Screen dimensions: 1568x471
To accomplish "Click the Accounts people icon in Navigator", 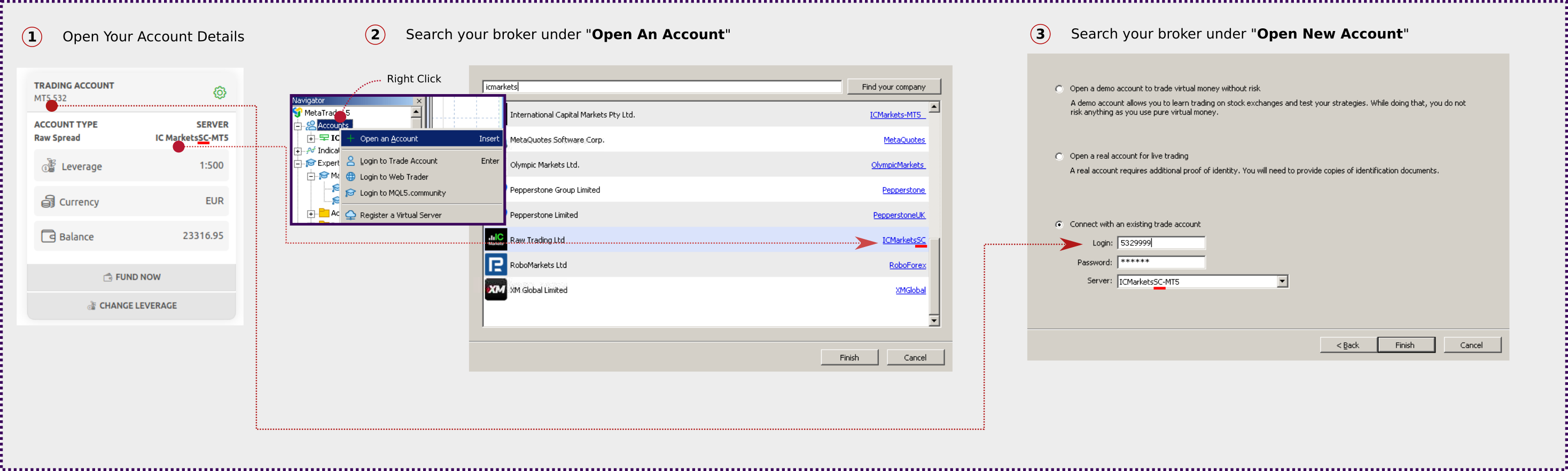I will tap(311, 126).
